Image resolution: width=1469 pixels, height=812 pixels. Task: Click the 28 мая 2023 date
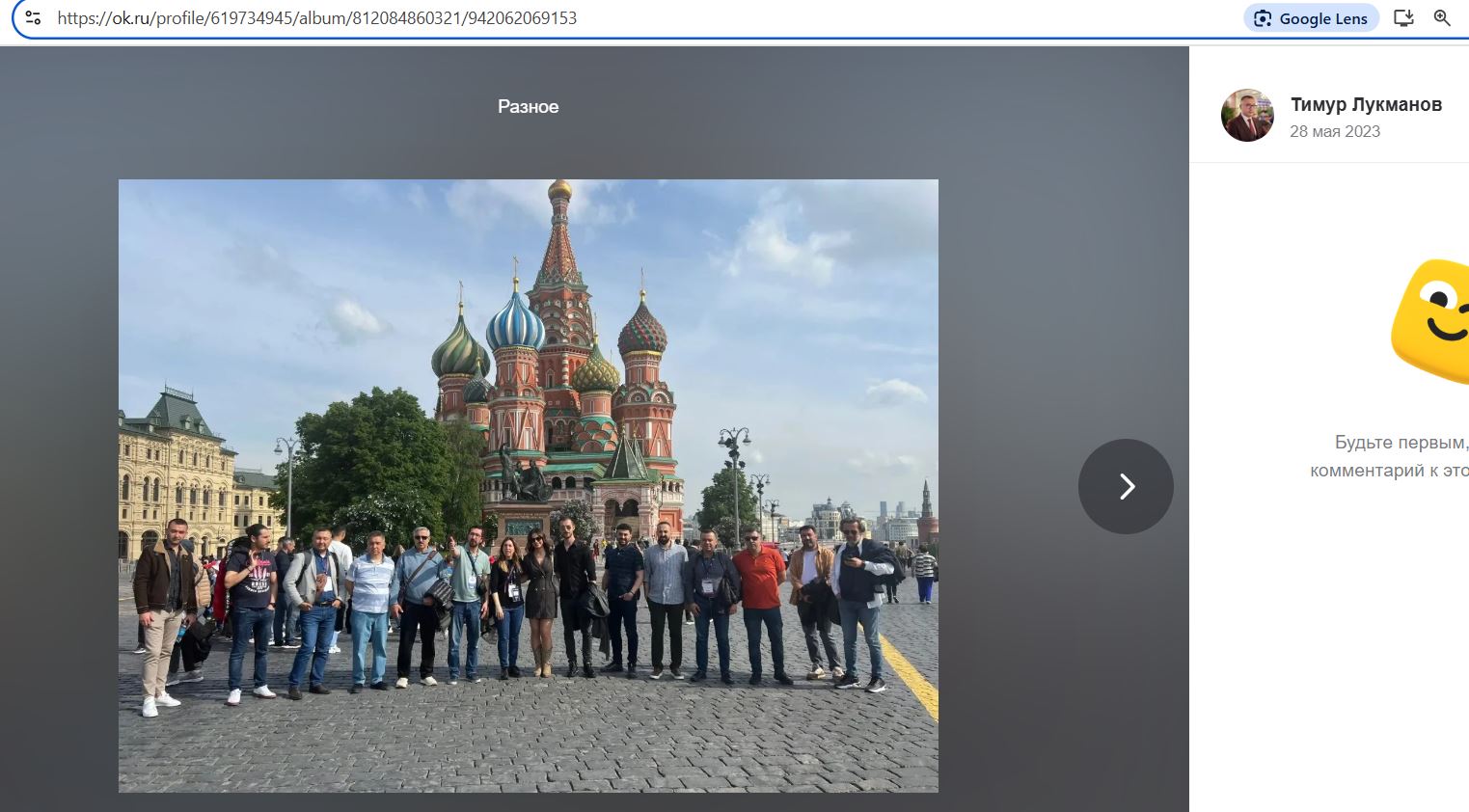[x=1335, y=131]
